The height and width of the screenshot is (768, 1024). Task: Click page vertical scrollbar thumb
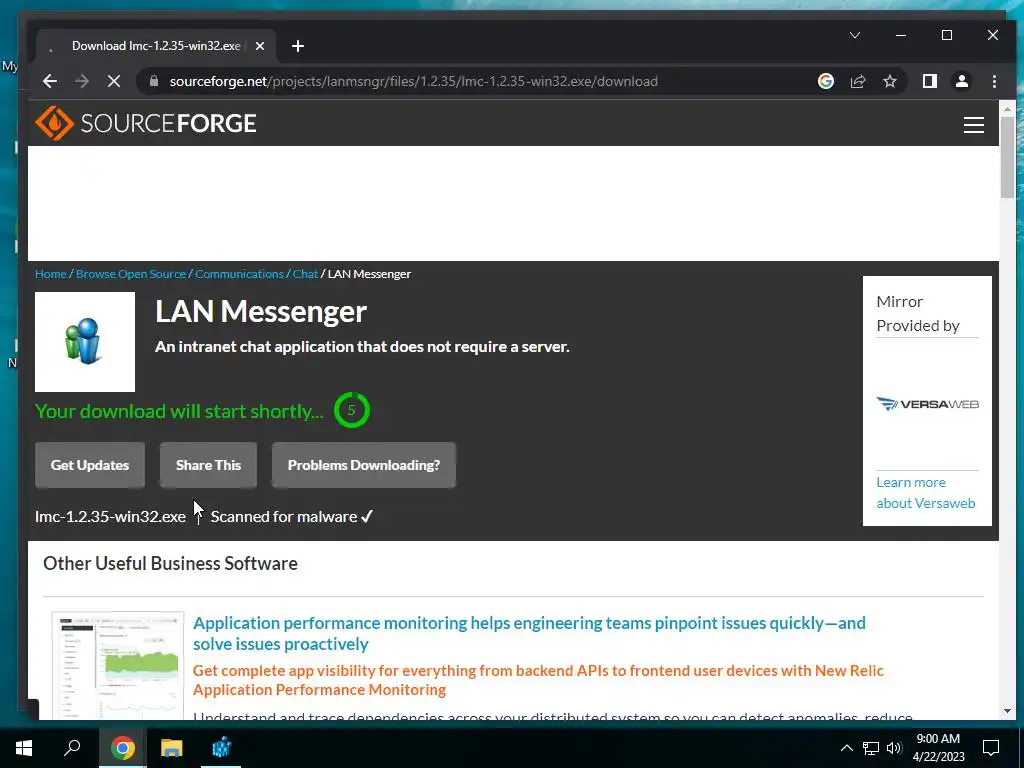[1007, 157]
